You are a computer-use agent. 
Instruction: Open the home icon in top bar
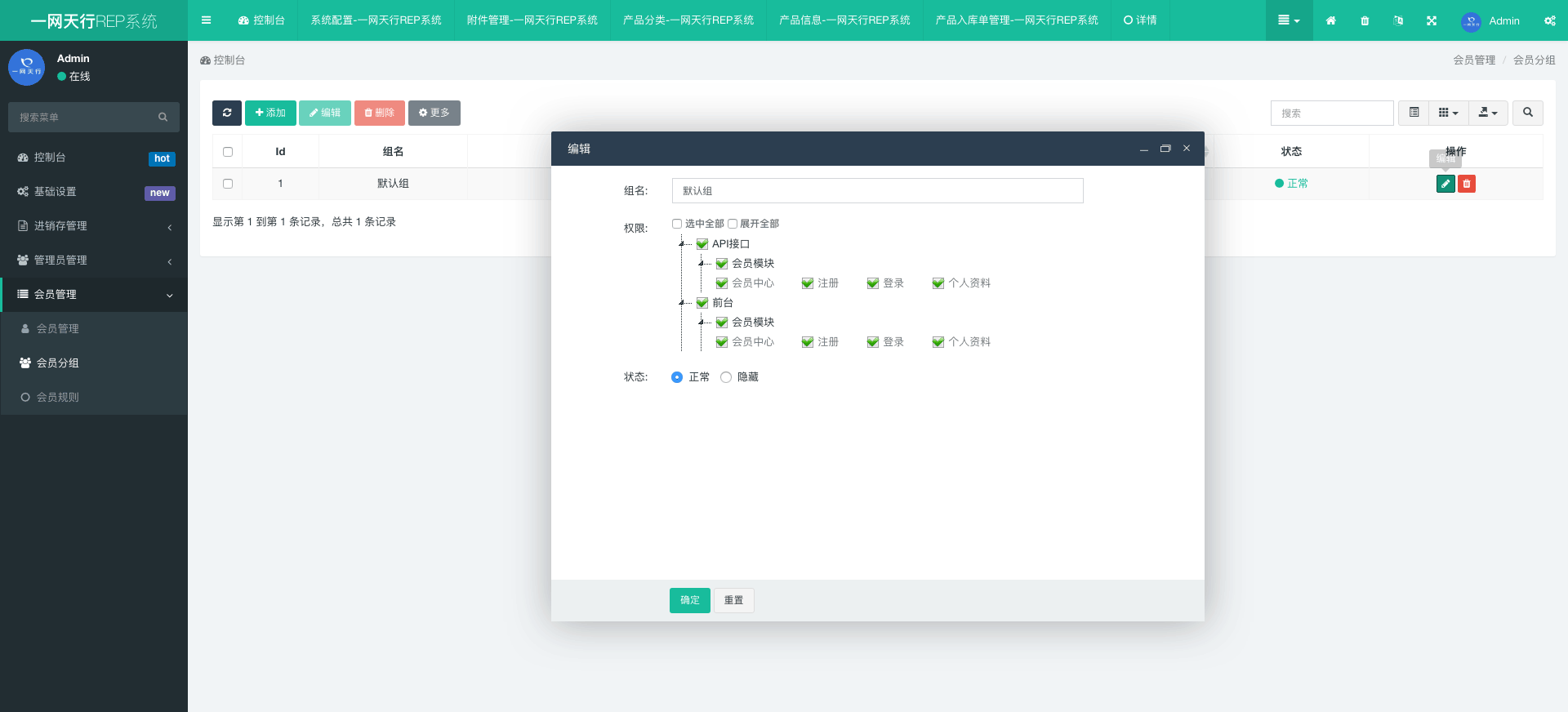(1330, 20)
